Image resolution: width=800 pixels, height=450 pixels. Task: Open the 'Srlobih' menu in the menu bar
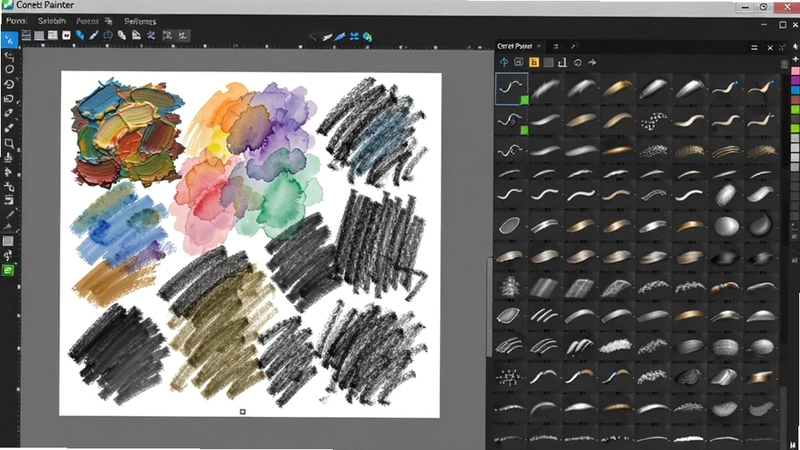click(x=52, y=21)
